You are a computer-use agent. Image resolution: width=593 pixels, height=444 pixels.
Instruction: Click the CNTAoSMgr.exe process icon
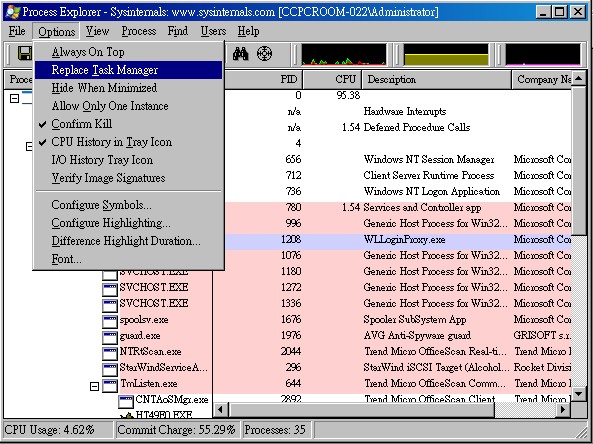click(126, 401)
